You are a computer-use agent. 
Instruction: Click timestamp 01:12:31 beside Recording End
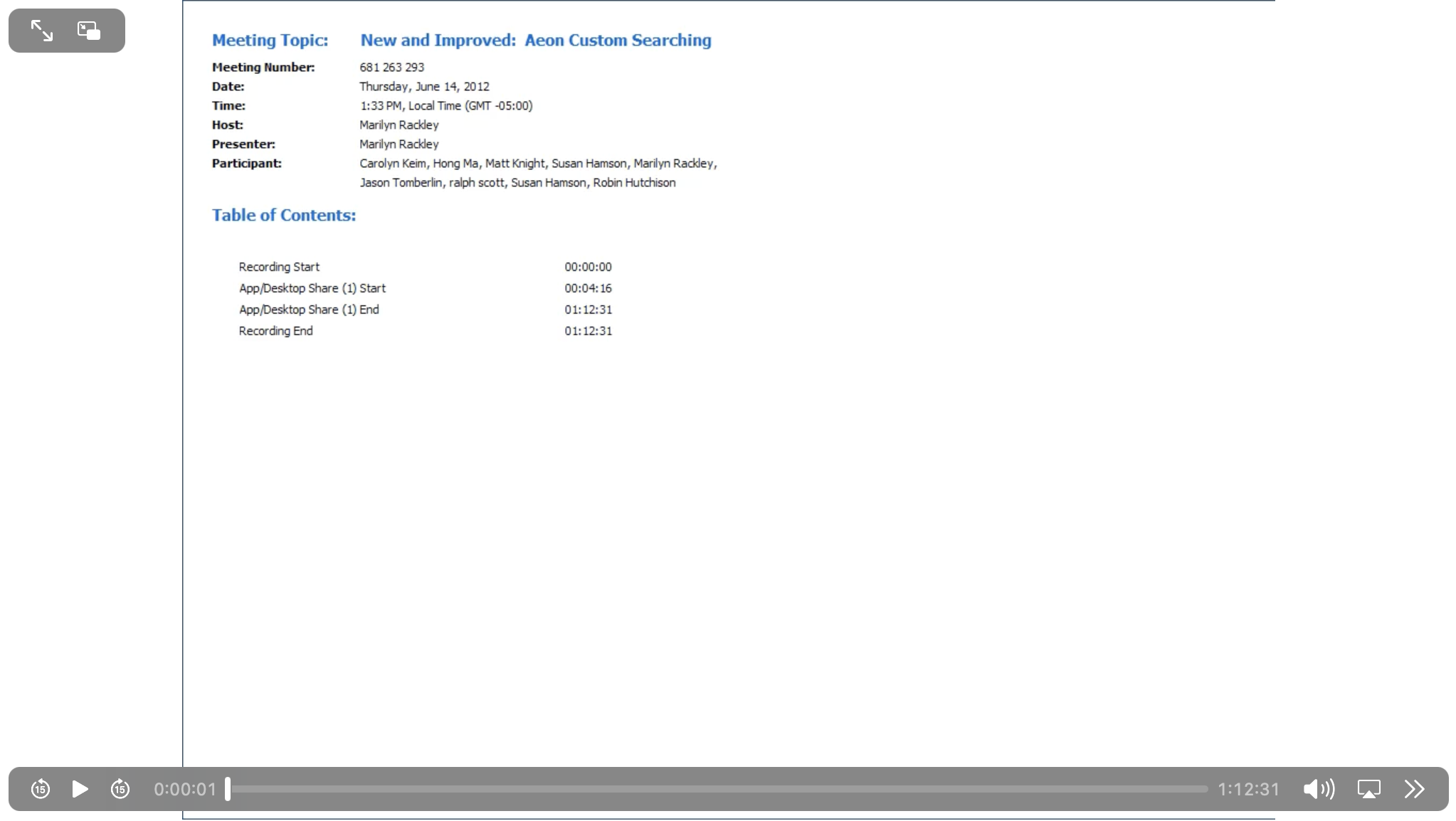tap(589, 330)
